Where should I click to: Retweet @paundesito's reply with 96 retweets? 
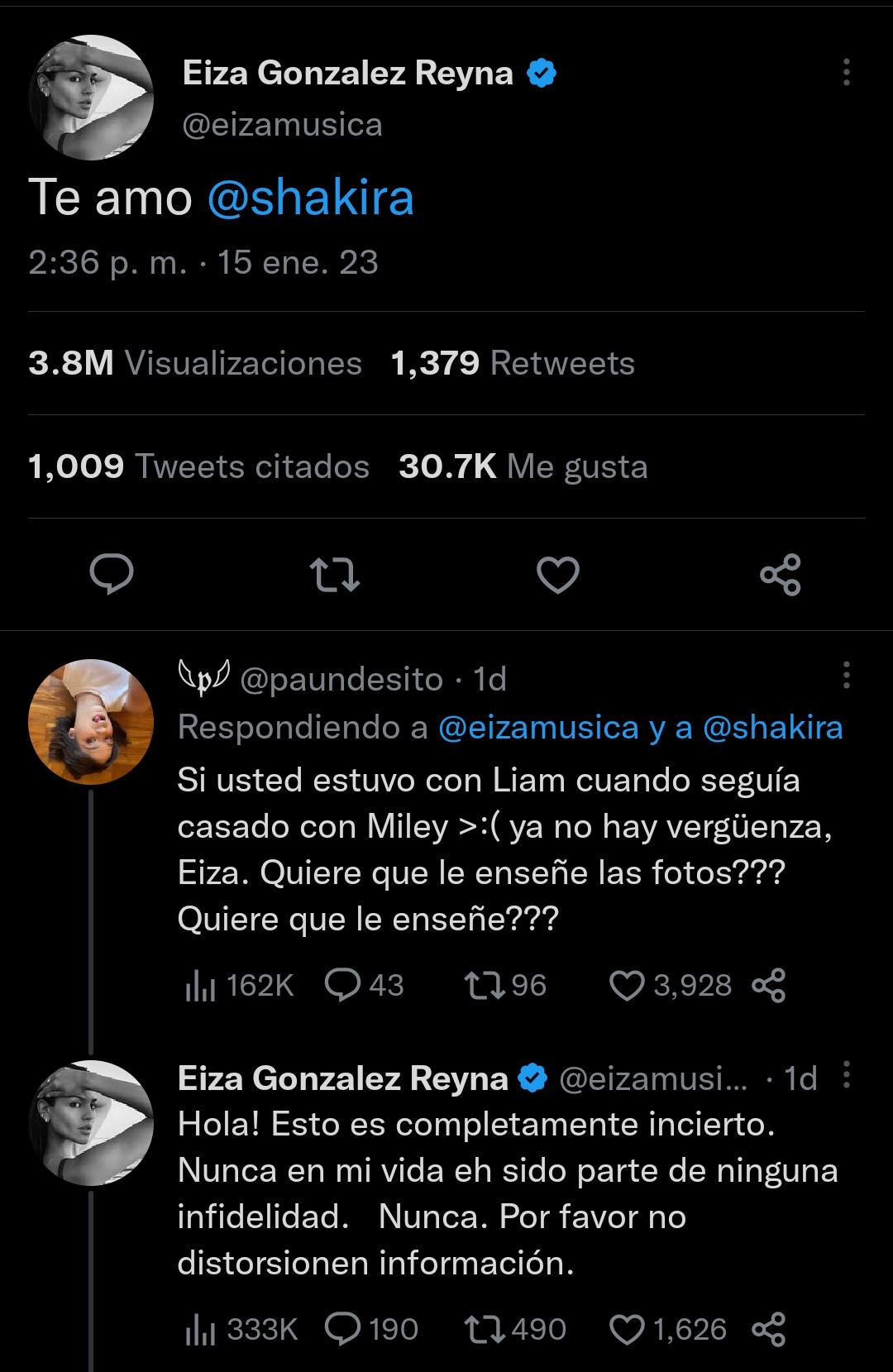pos(483,985)
